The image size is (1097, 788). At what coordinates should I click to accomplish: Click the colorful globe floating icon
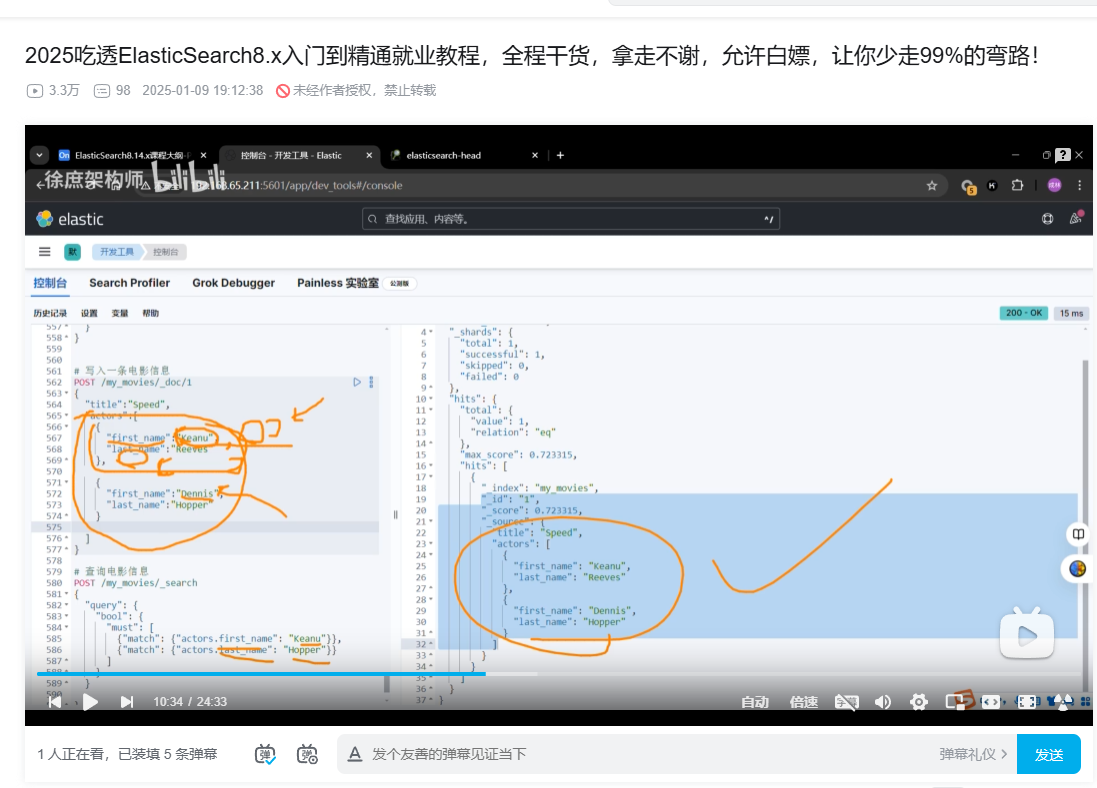(x=1077, y=568)
